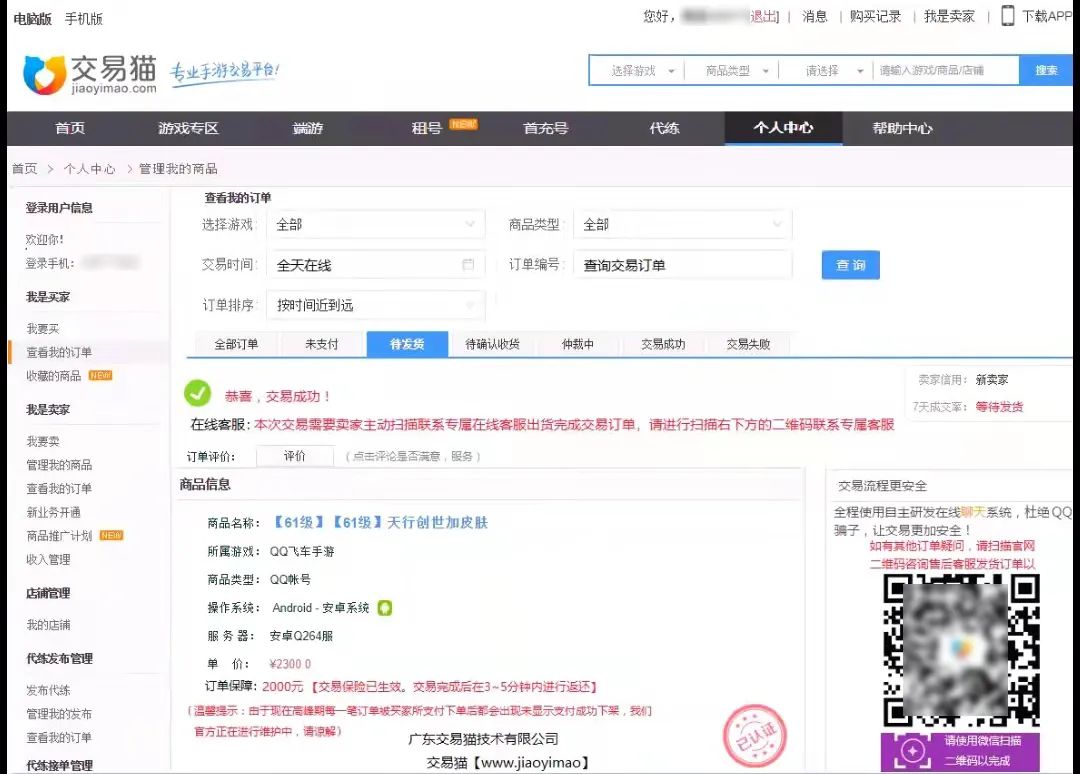The width and height of the screenshot is (1080, 774).
Task: Click the green Android system icon
Action: coord(384,608)
